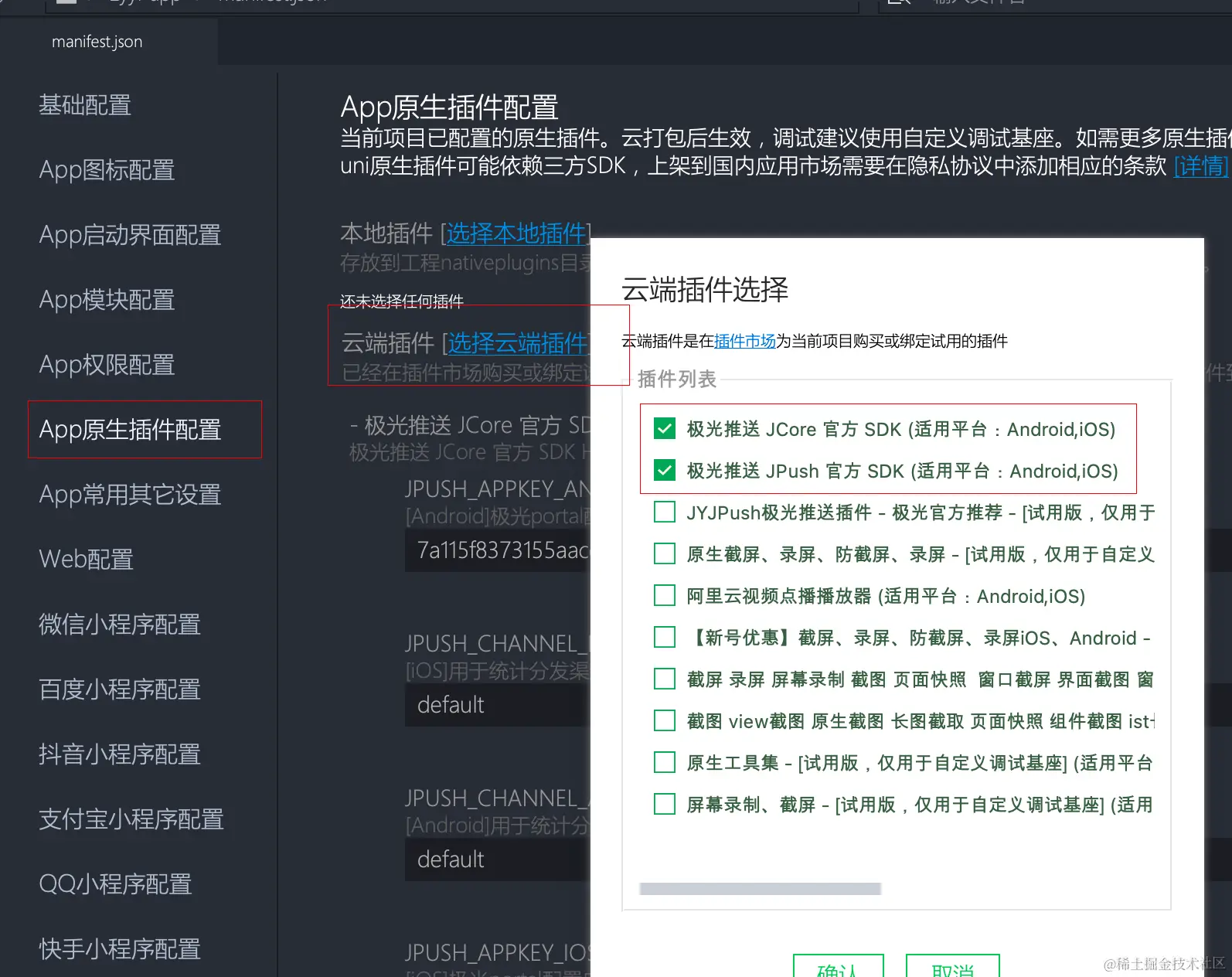Open App常用其它设置 section
The image size is (1232, 977).
click(130, 495)
